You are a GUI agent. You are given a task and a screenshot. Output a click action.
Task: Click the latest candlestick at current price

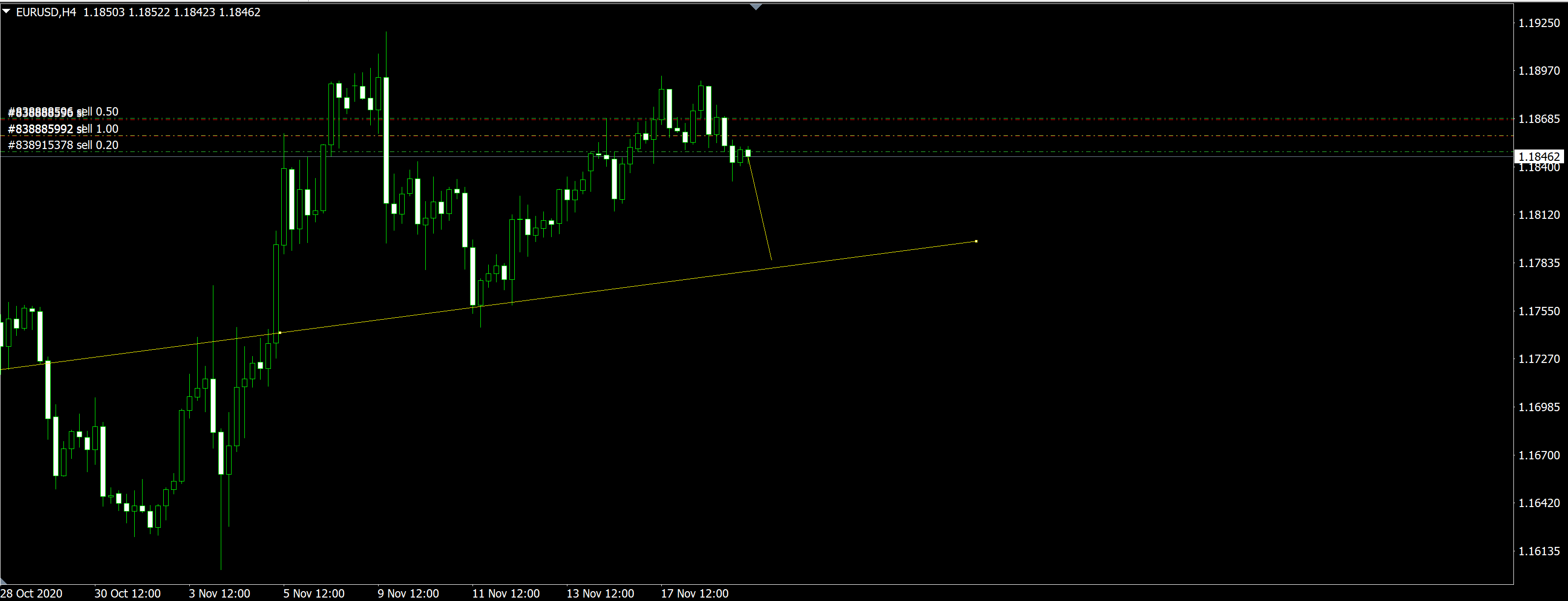748,153
